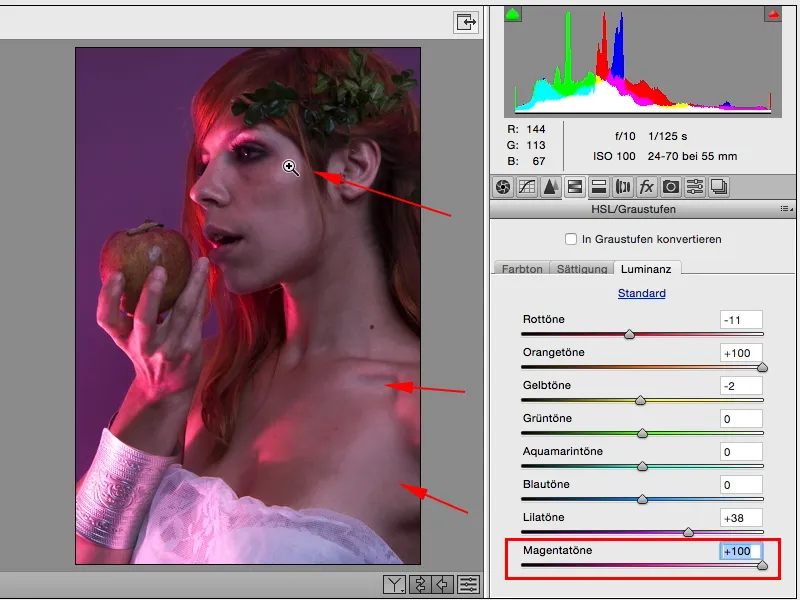Cycle the before/after view Y icon
This screenshot has height=600, width=800.
[394, 585]
